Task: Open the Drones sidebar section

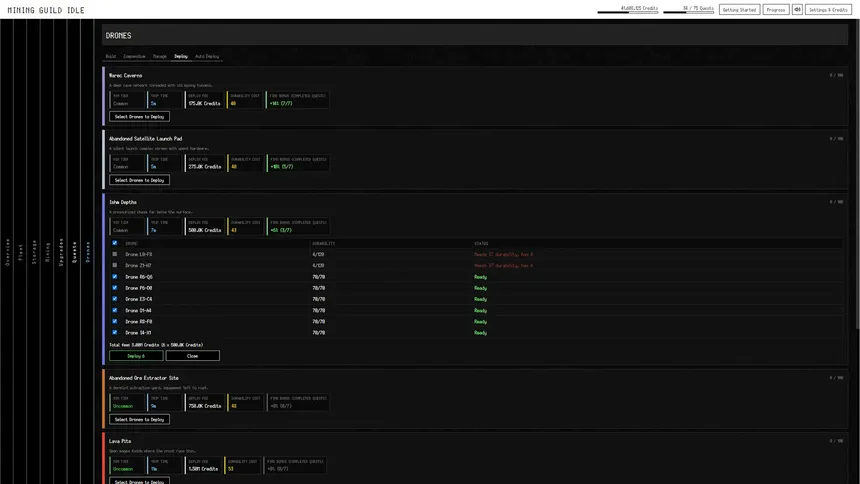Action: [x=88, y=252]
